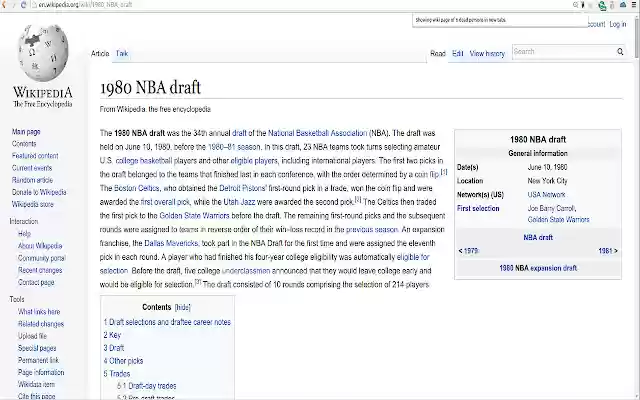
Task: Click the page icon beside the URL
Action: 34,4
